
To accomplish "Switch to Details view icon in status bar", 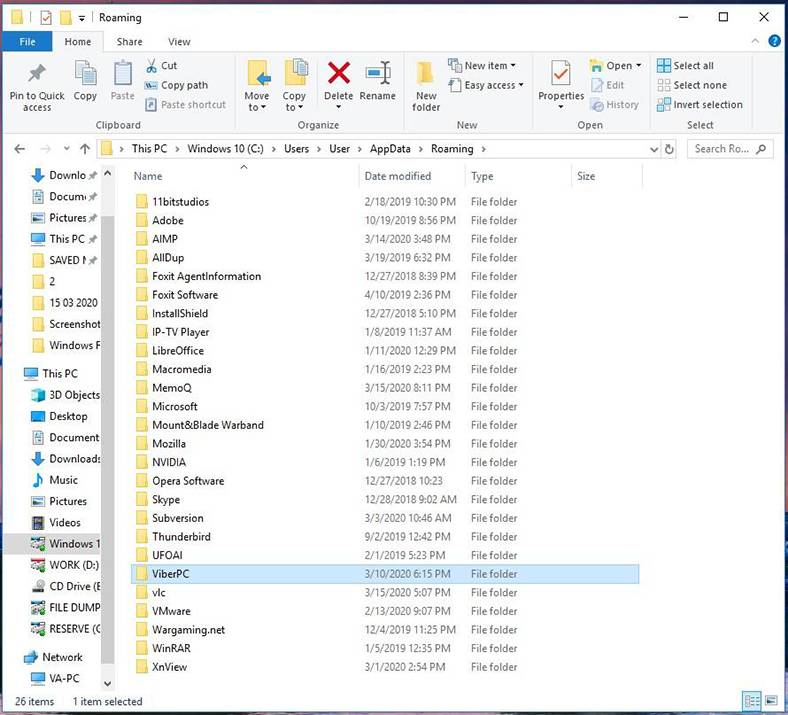I will [x=752, y=700].
